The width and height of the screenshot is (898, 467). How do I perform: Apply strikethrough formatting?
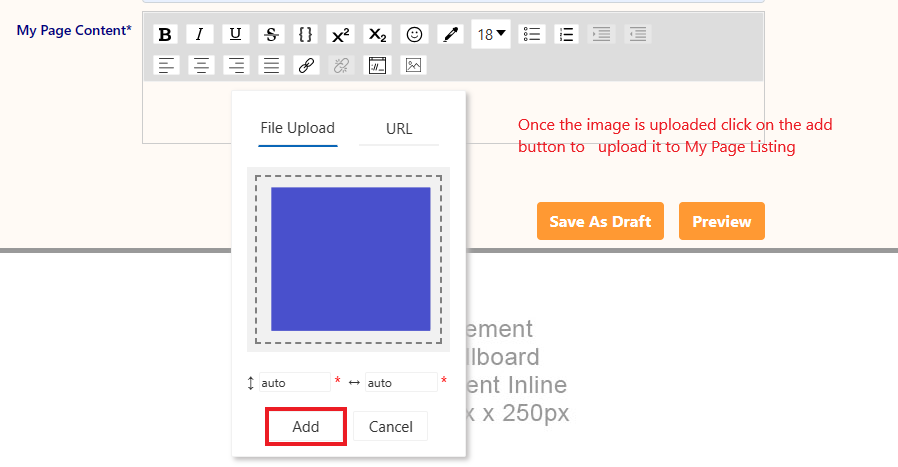pos(271,34)
